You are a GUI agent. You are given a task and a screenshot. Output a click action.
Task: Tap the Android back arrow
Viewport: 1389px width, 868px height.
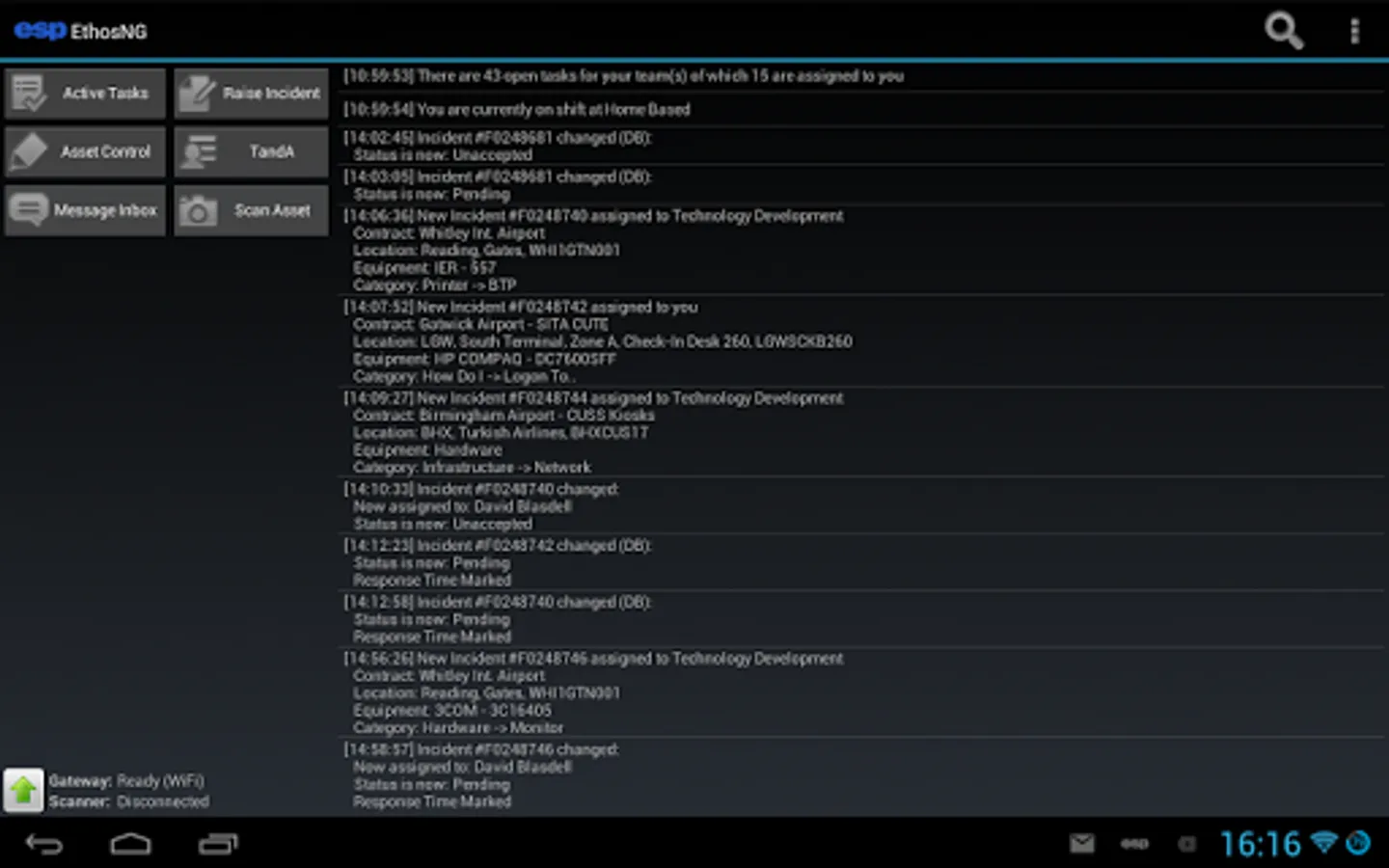click(x=43, y=845)
